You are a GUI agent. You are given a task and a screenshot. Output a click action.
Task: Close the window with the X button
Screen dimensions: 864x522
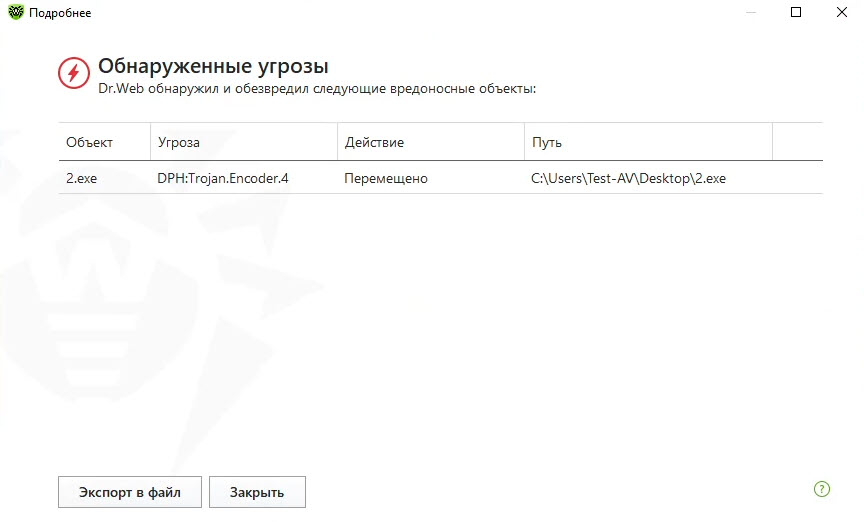(x=841, y=13)
